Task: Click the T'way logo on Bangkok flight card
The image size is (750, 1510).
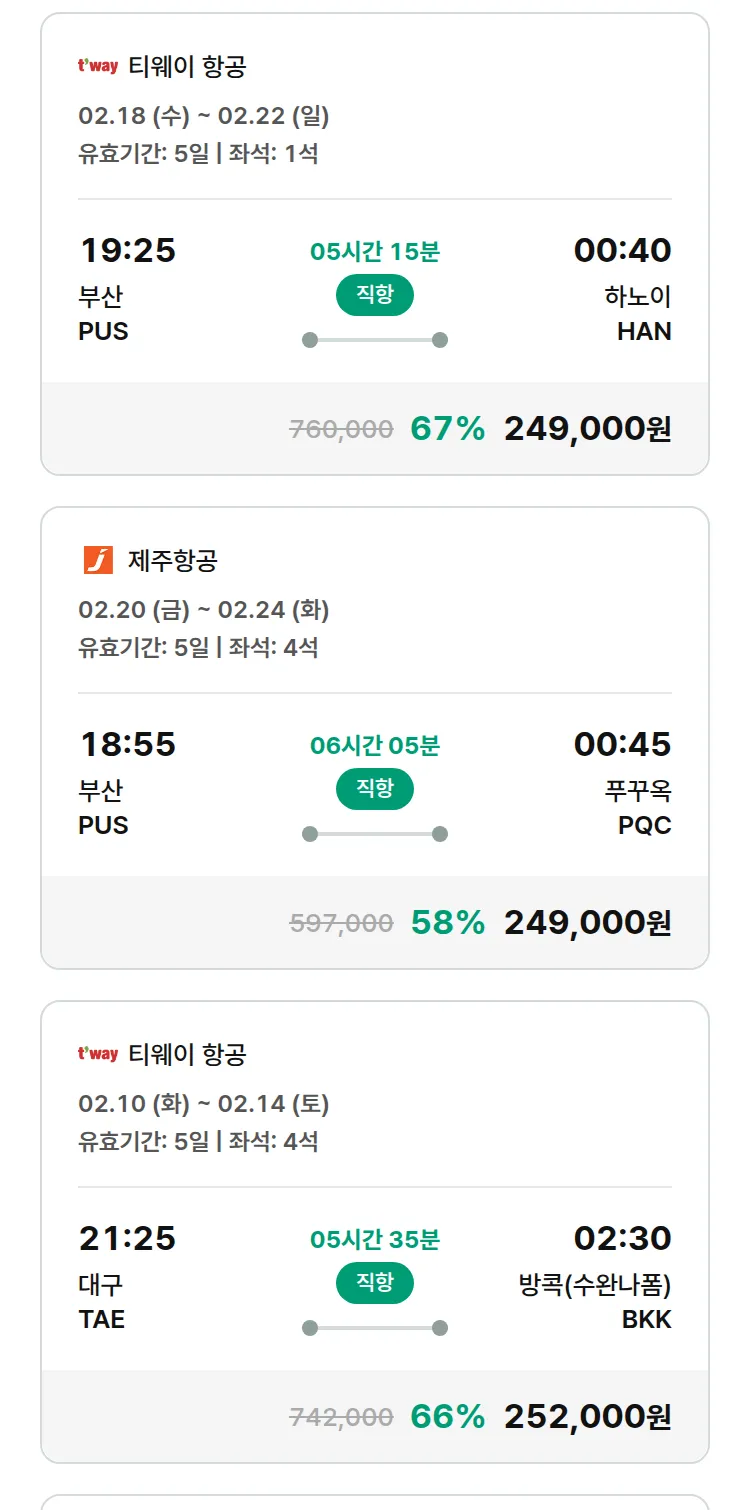Action: (98, 1054)
